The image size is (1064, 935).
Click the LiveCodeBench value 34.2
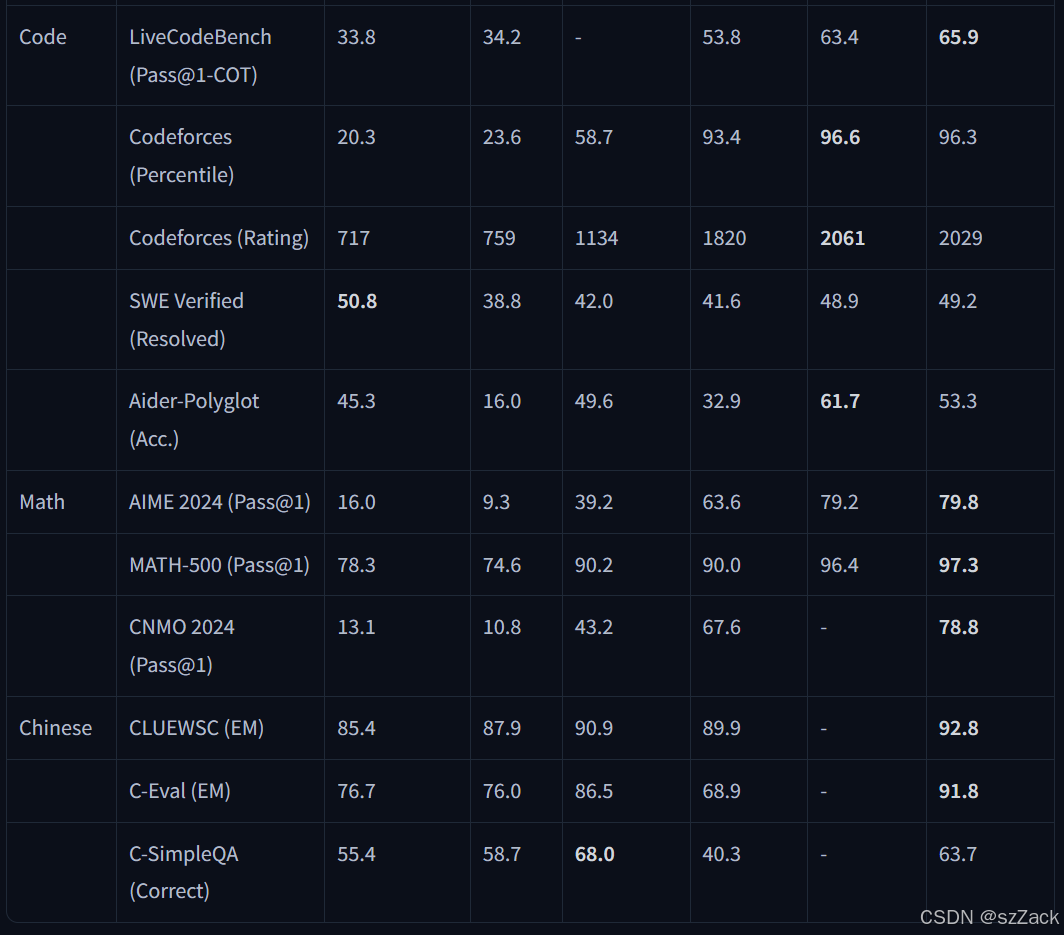[x=502, y=37]
